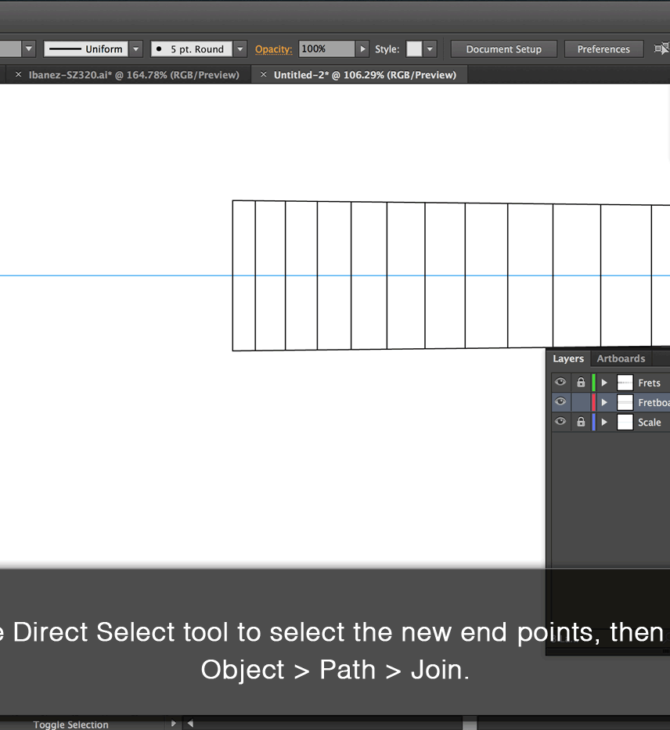Viewport: 670px width, 730px height.
Task: Close the Ibanez-SZ320.ai document tab
Action: [x=18, y=75]
